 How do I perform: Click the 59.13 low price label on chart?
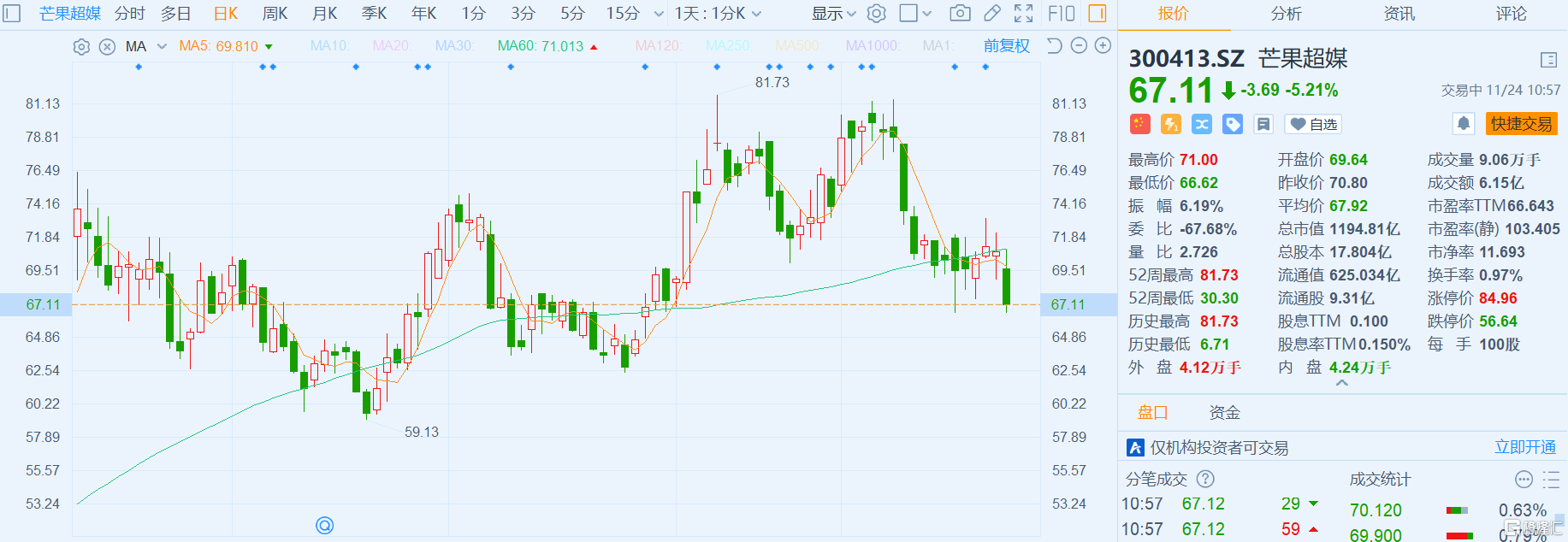click(422, 432)
